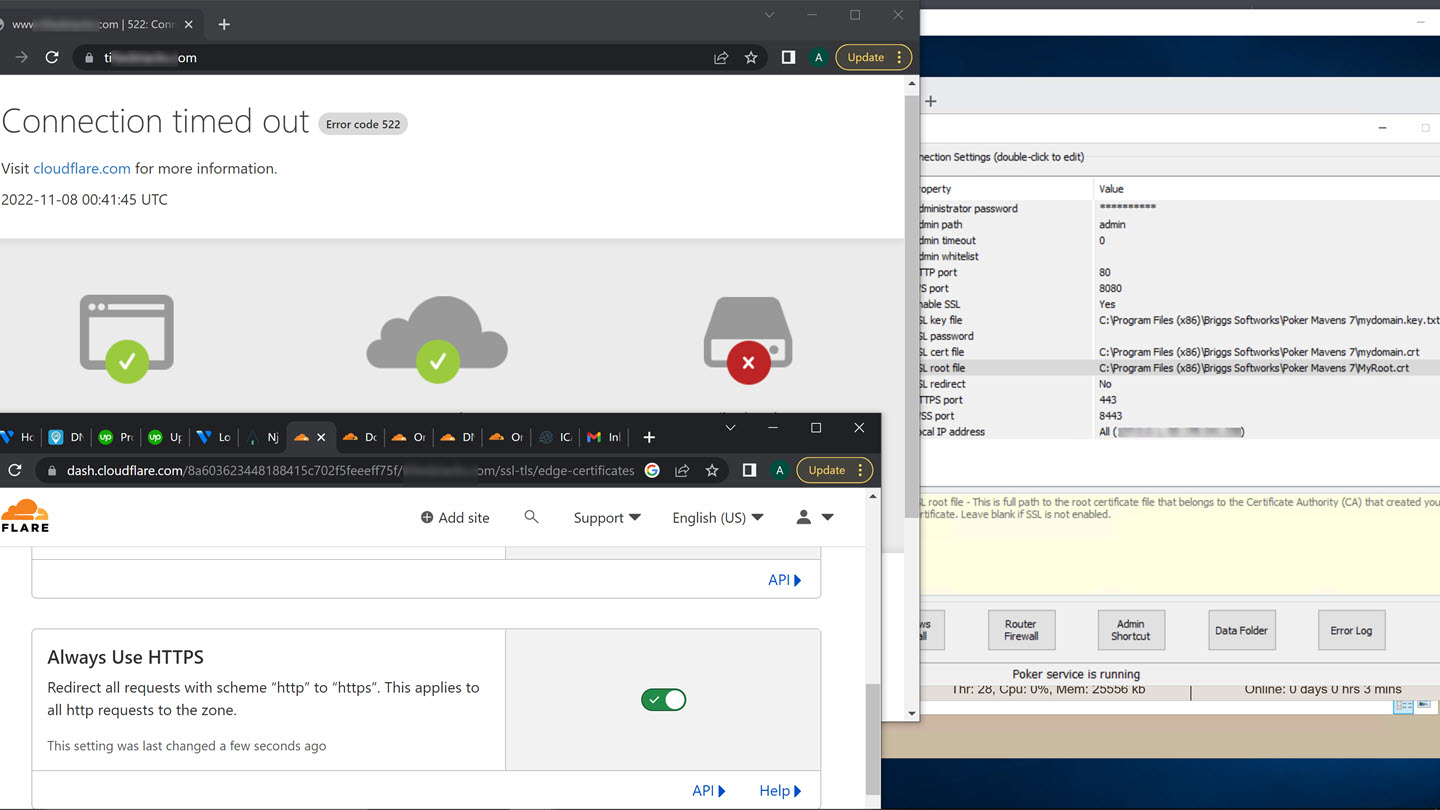Reload the Connection timed out error page

[x=52, y=58]
